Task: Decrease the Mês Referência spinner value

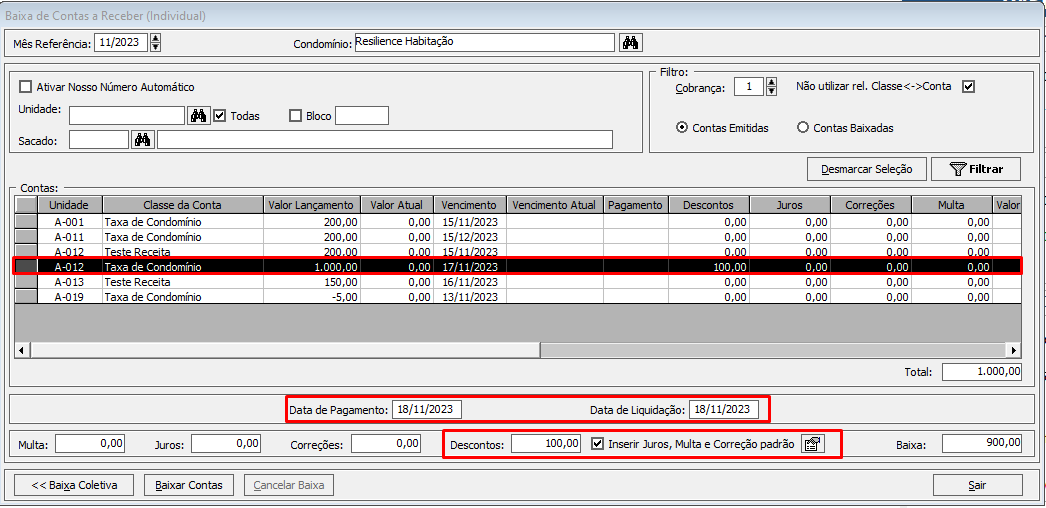Action: click(155, 47)
